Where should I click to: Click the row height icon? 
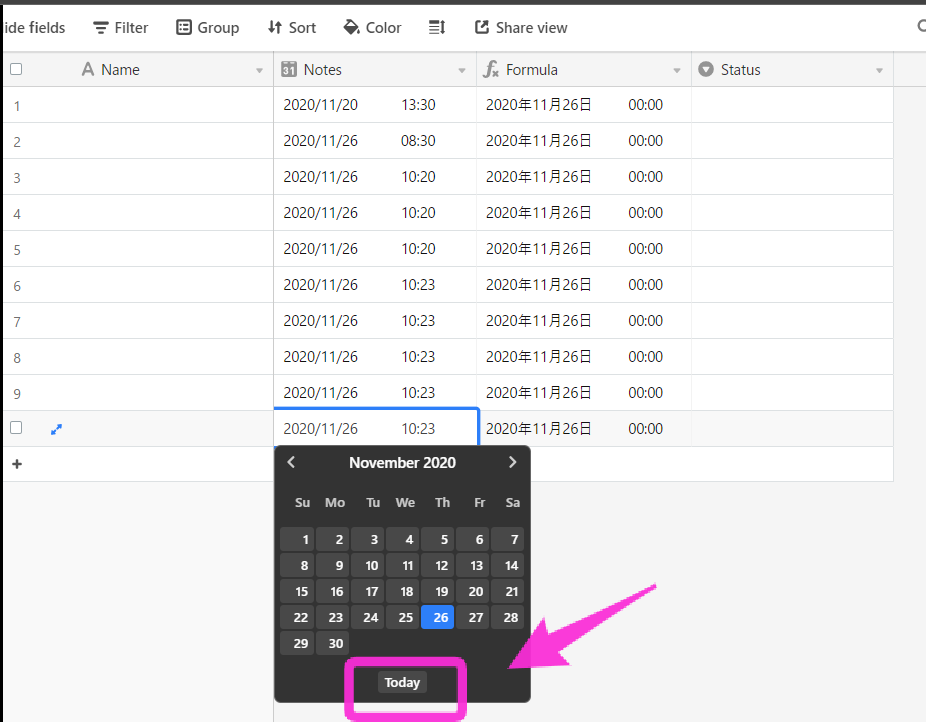(x=437, y=28)
